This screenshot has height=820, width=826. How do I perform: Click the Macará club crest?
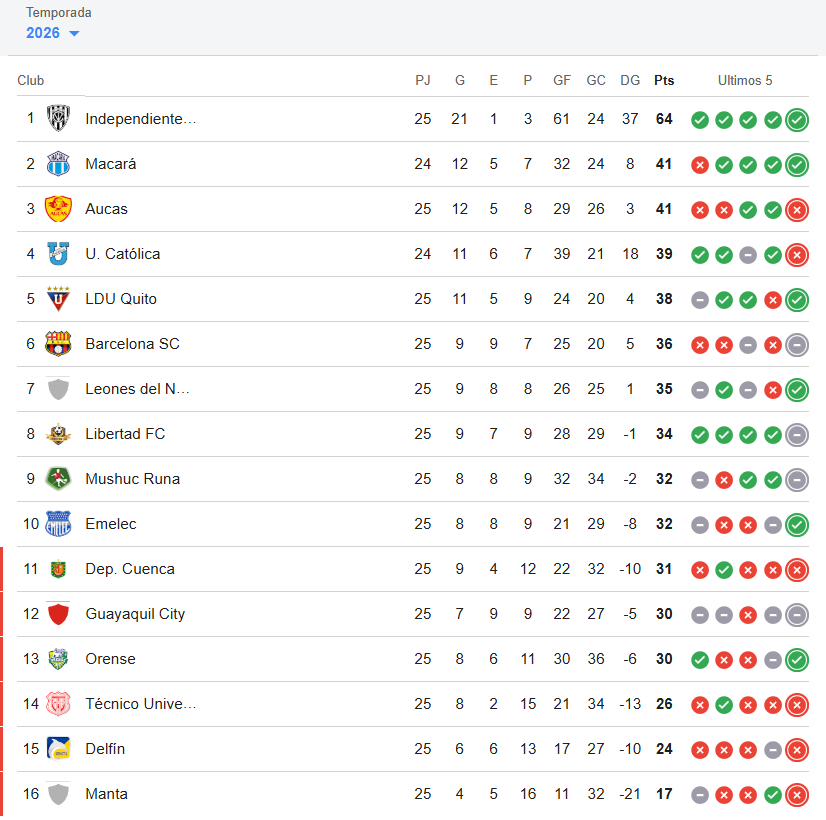coord(58,163)
